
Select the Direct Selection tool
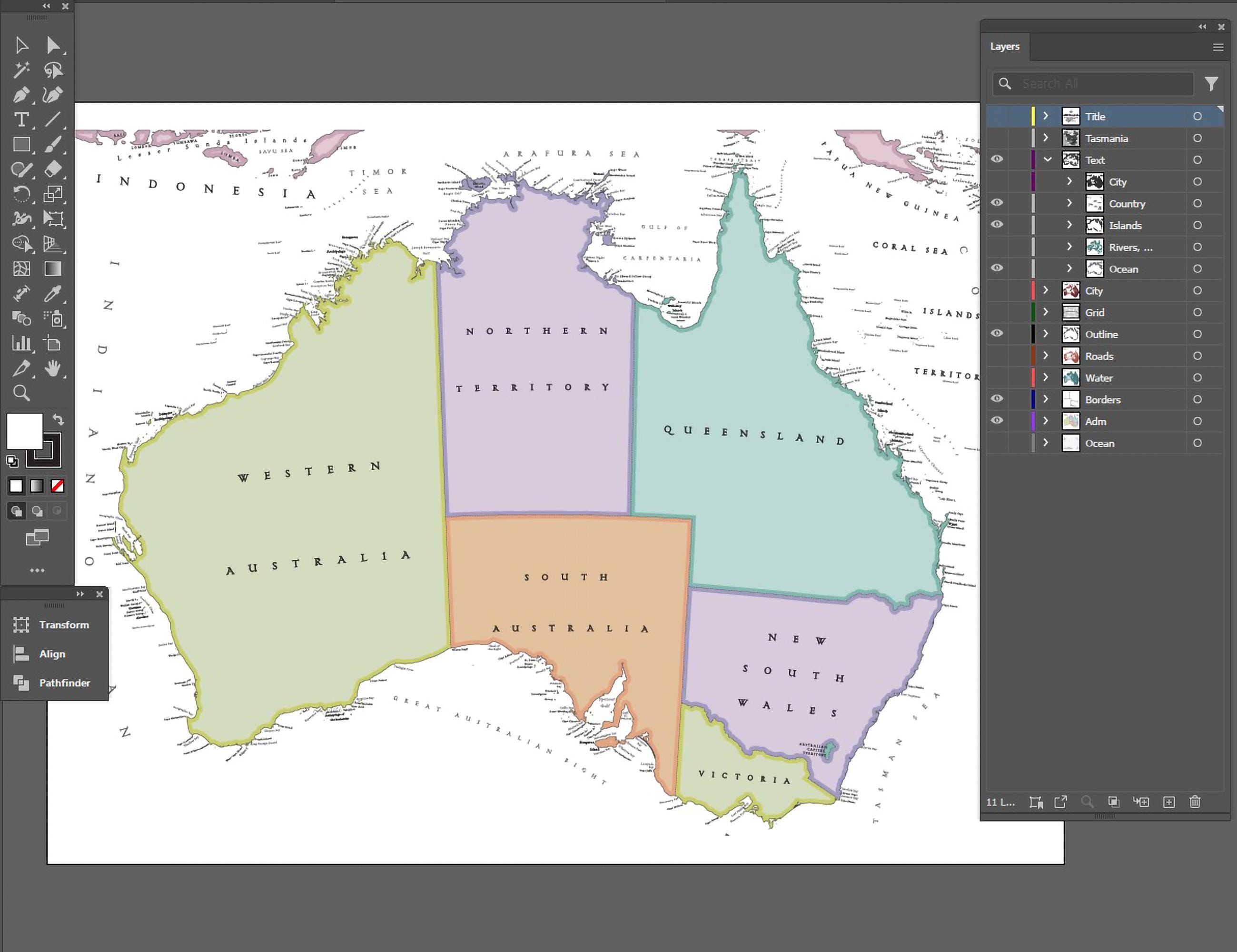coord(53,45)
